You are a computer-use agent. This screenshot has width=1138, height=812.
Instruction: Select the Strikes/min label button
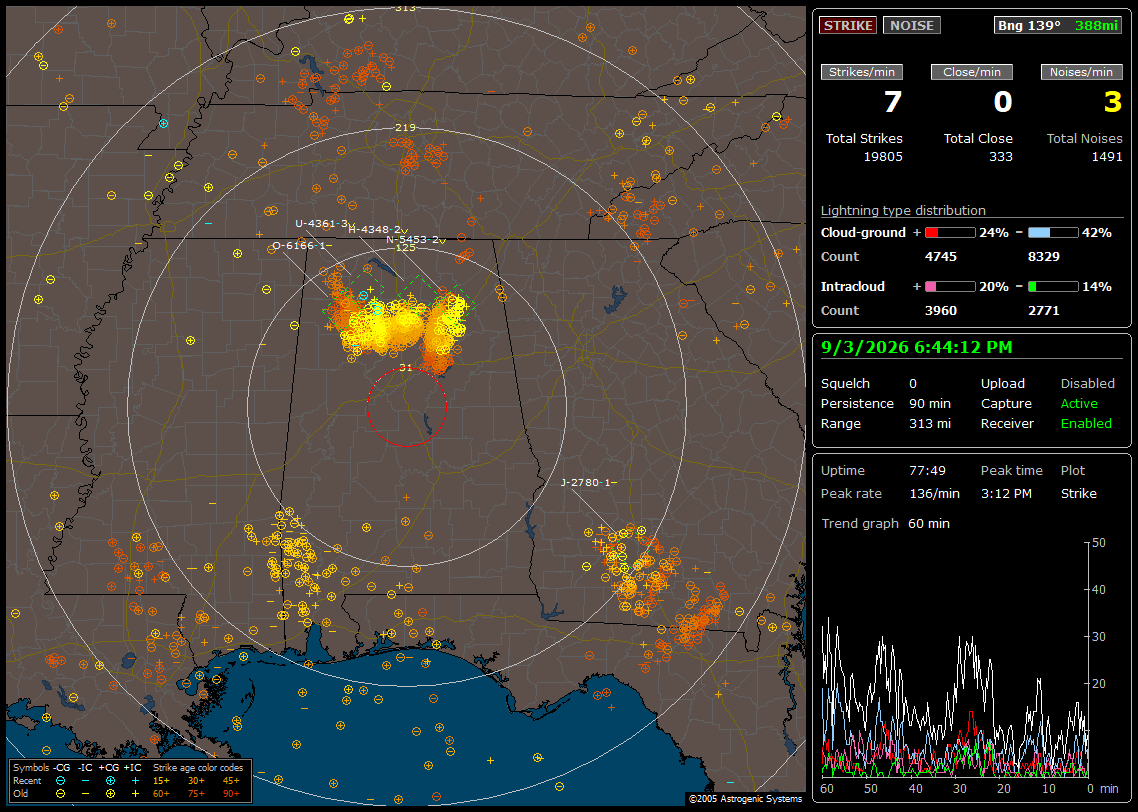click(x=862, y=72)
